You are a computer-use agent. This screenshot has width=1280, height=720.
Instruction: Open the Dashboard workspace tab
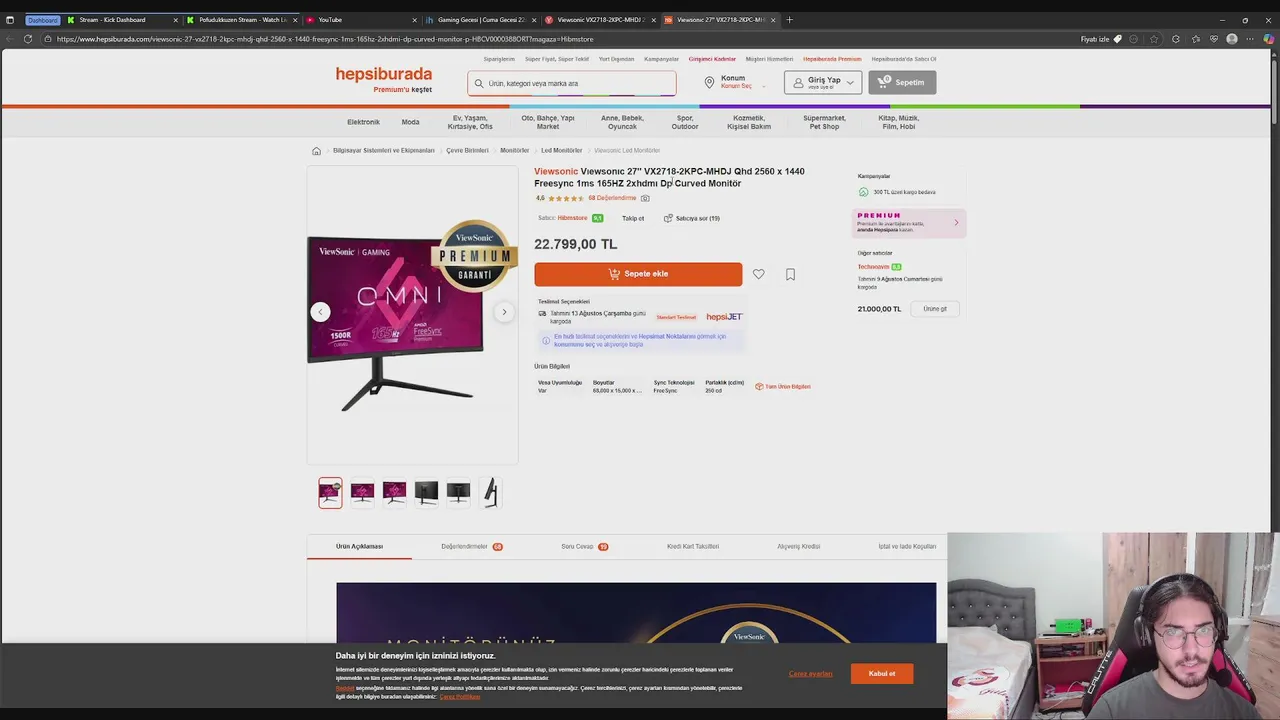pyautogui.click(x=43, y=20)
